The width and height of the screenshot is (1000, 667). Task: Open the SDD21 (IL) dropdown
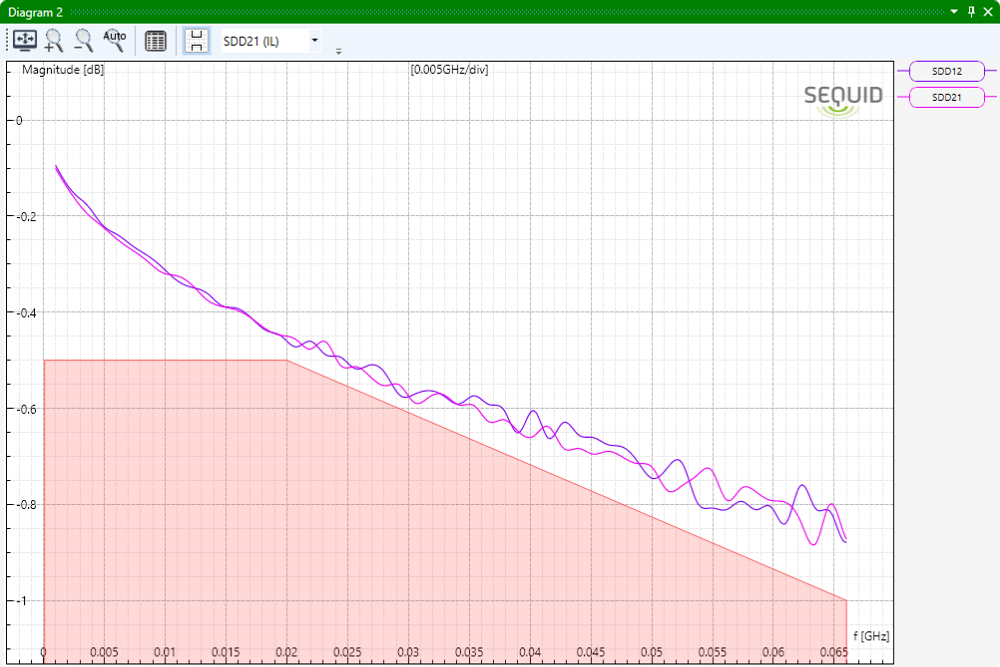pyautogui.click(x=271, y=41)
